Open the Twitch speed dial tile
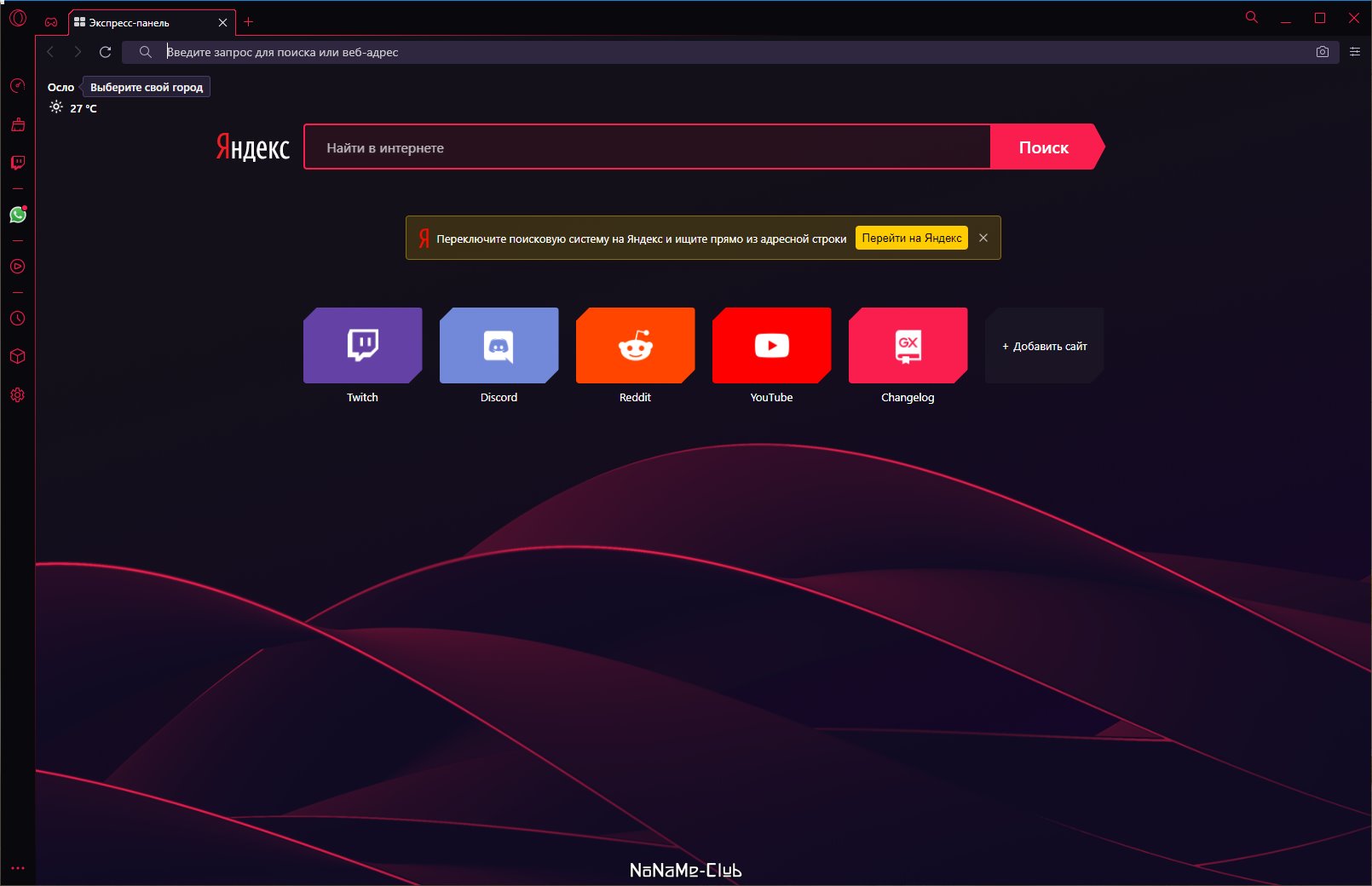1372x886 pixels. pyautogui.click(x=362, y=345)
